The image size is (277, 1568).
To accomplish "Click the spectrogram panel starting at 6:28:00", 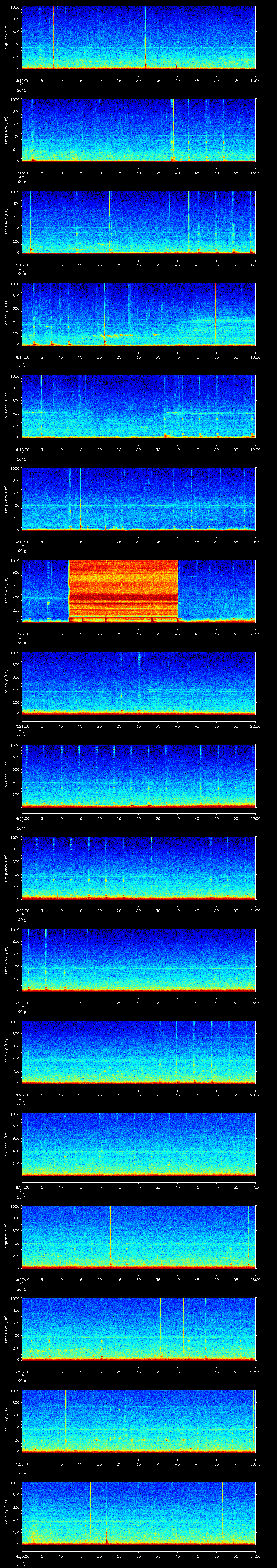I will point(139,1329).
